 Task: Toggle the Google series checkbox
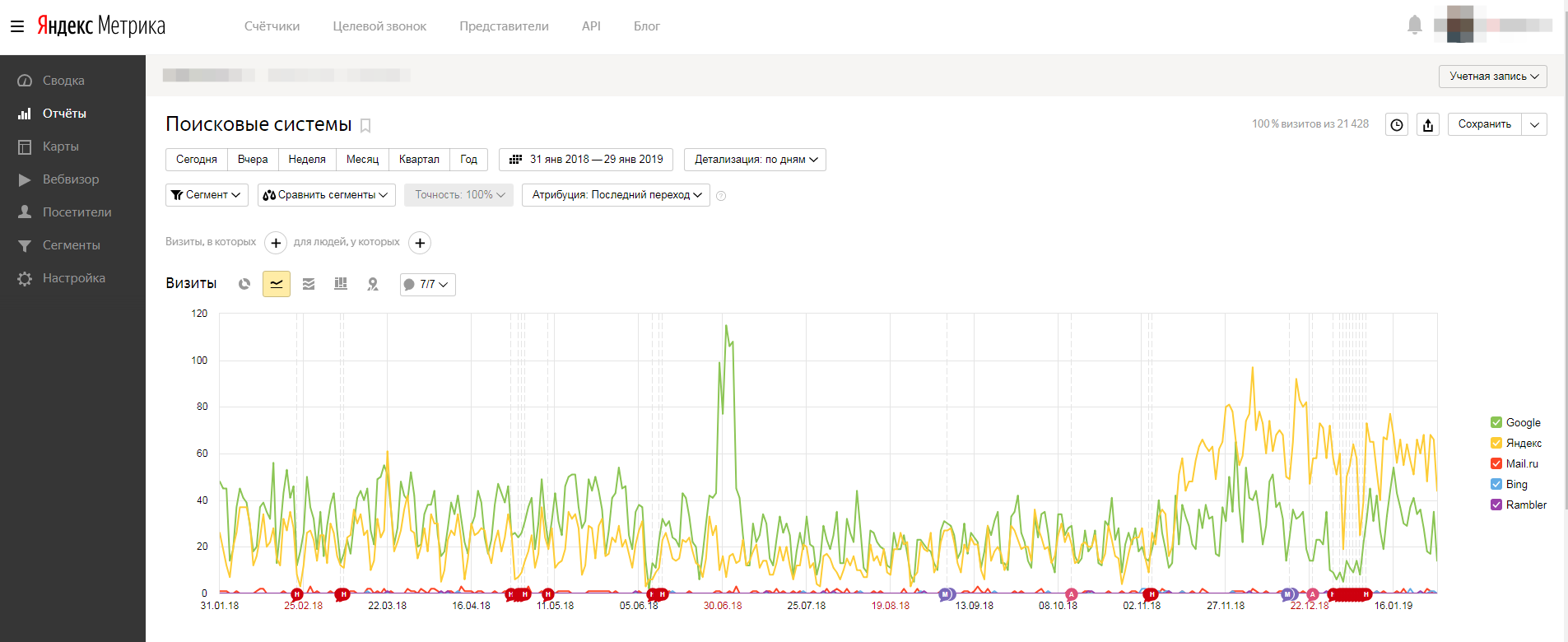1496,422
